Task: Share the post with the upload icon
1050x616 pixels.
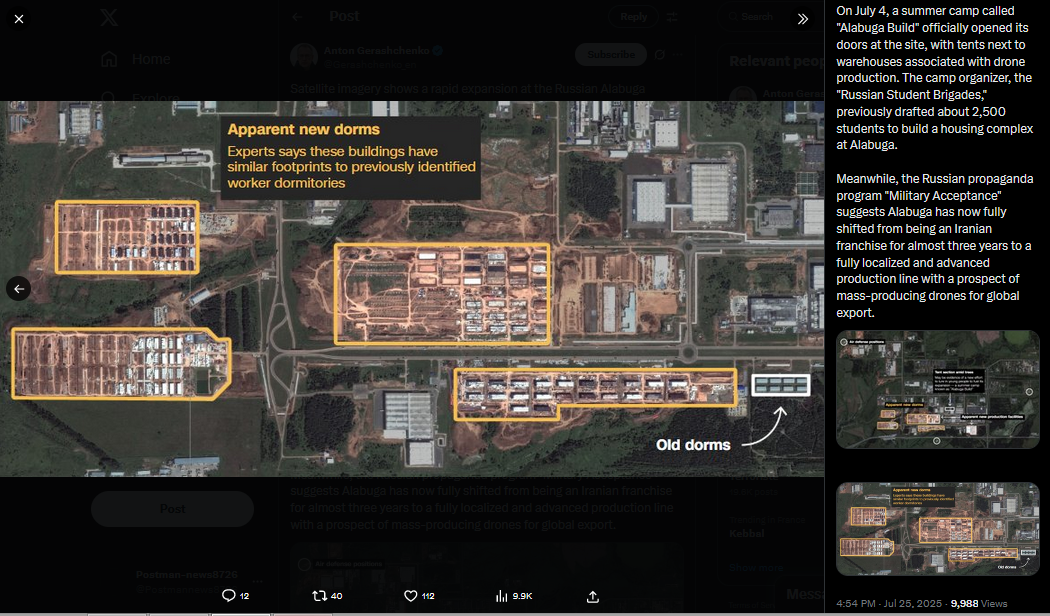Action: point(593,596)
